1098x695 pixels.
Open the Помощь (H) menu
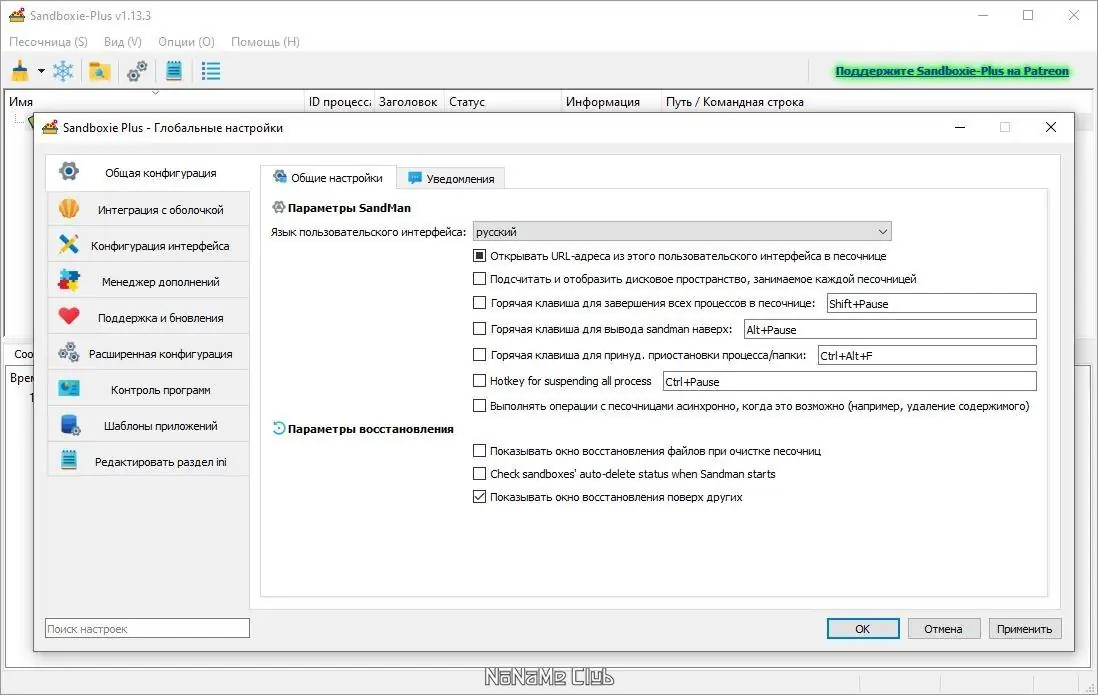coord(265,41)
